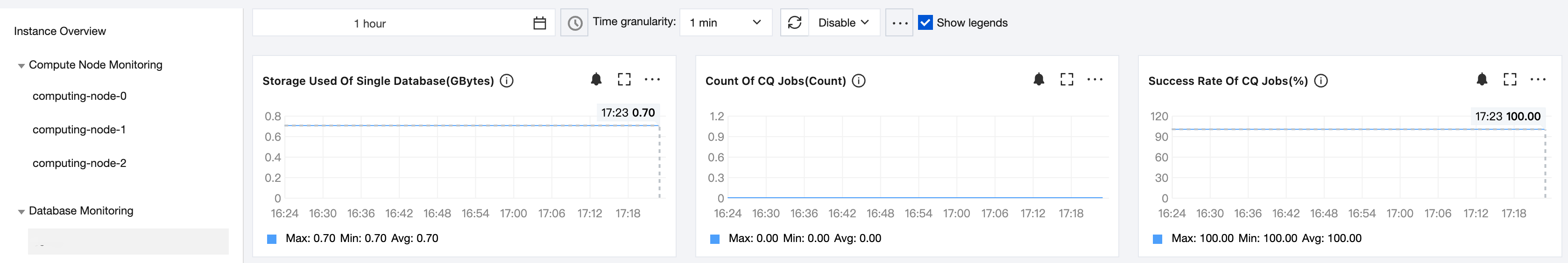Screen dimensions: 1568x263
Task: Fullscreen the Success Rate Of CQ Jobs chart
Action: click(x=1510, y=80)
